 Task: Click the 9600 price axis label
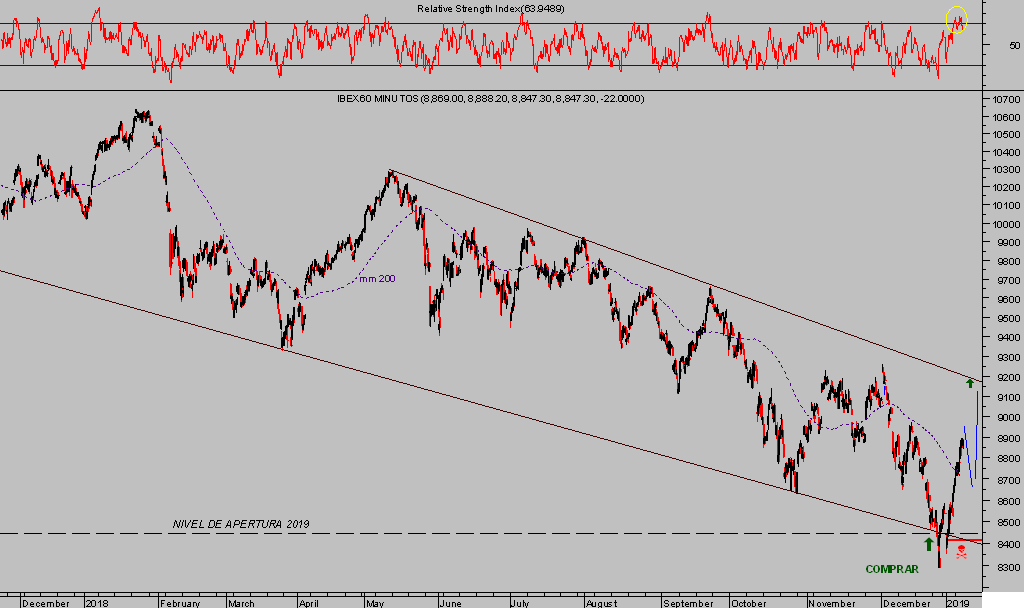(1008, 299)
